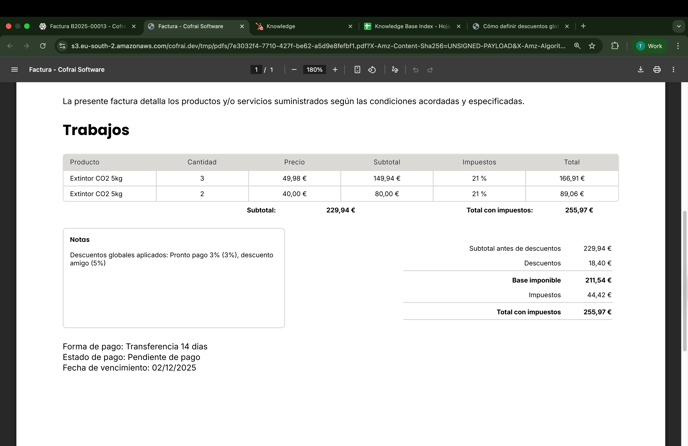Click Base imponible value 211,54 €
This screenshot has height=446, width=688.
tap(598, 280)
